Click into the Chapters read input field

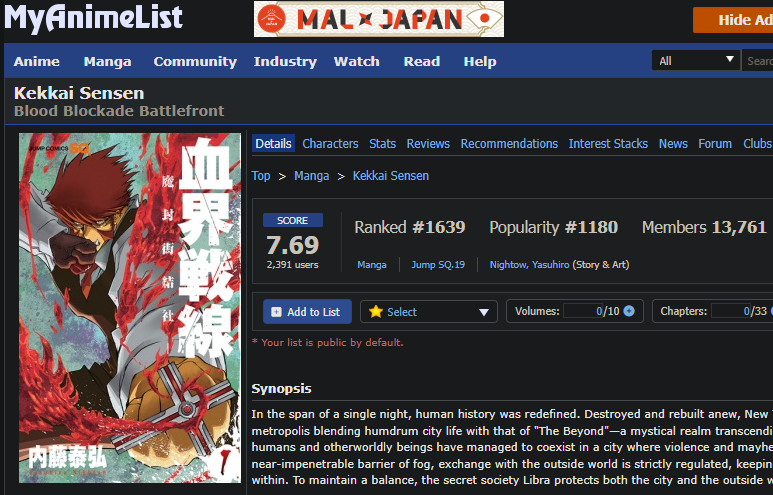(x=731, y=311)
